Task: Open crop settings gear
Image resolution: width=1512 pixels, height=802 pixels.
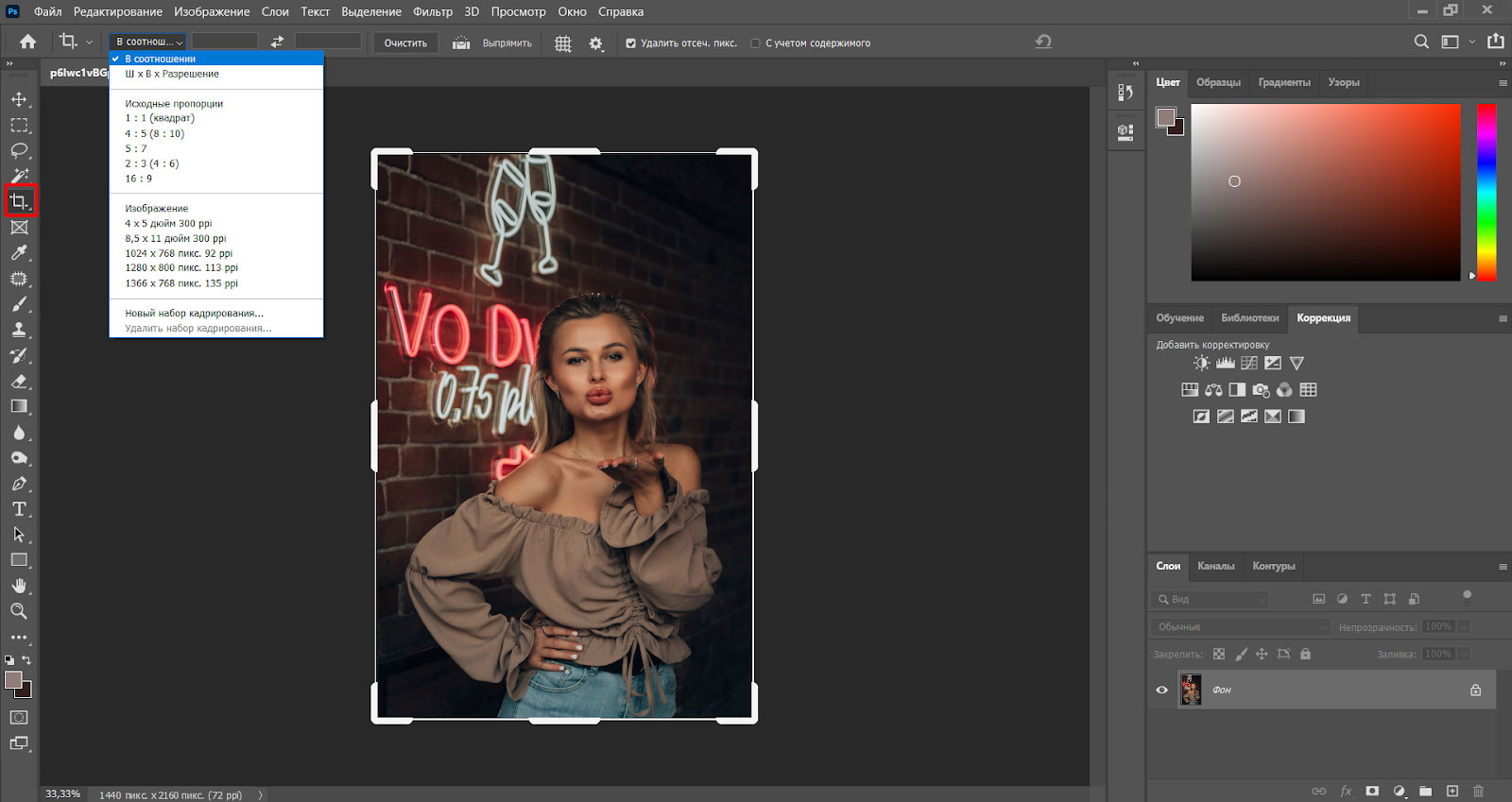Action: (x=595, y=43)
